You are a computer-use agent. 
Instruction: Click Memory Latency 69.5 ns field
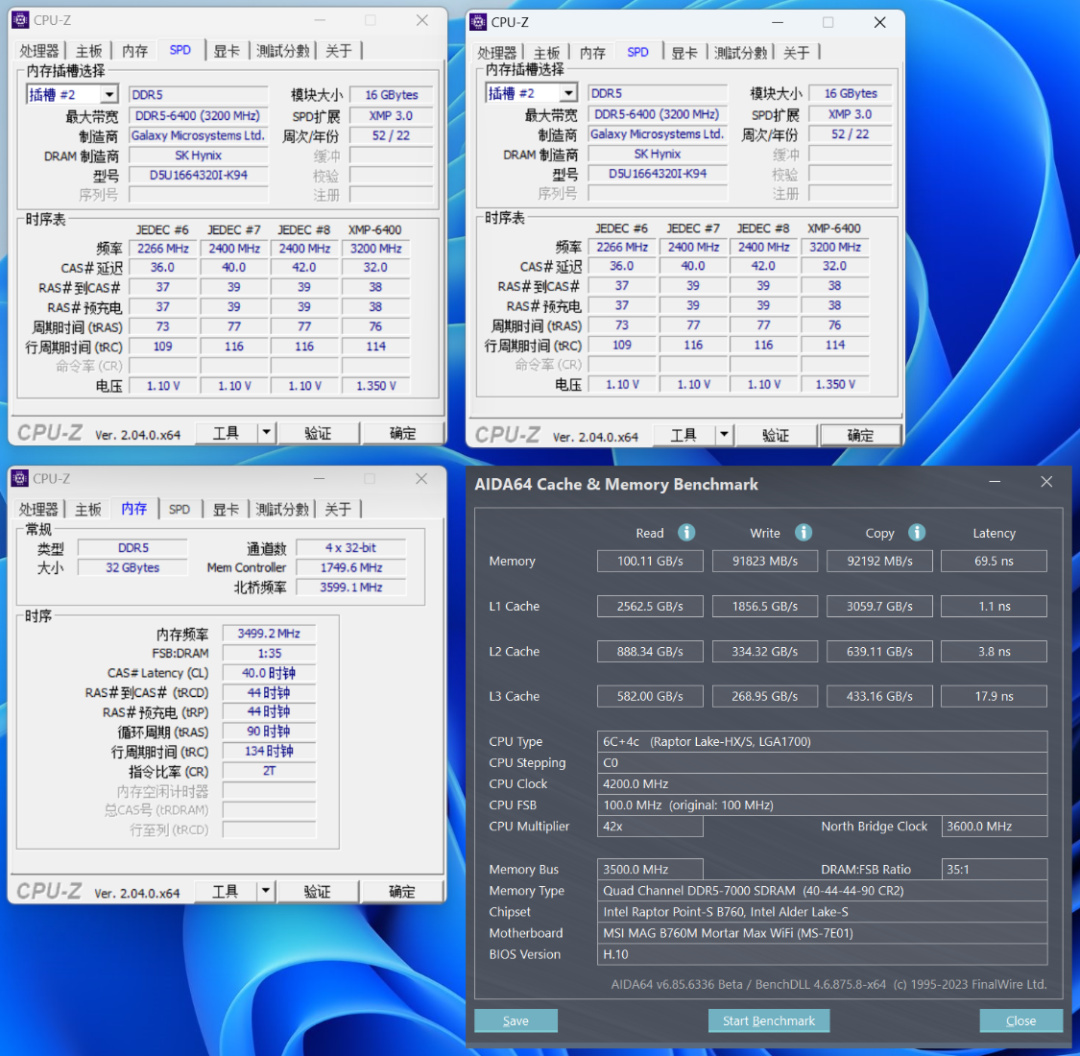pyautogui.click(x=993, y=561)
